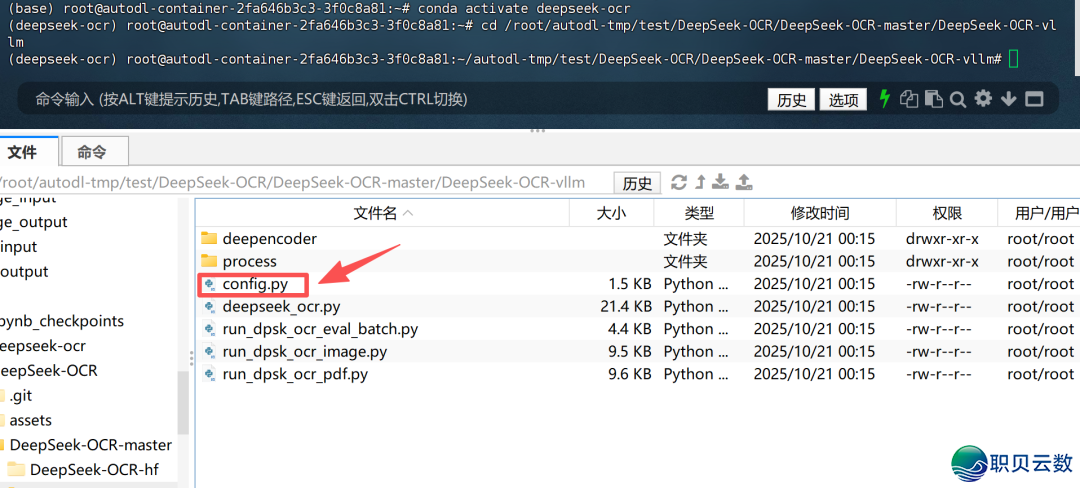Image resolution: width=1080 pixels, height=488 pixels.
Task: Click the drwxr-xr-x permission of deepencoder
Action: (x=942, y=239)
